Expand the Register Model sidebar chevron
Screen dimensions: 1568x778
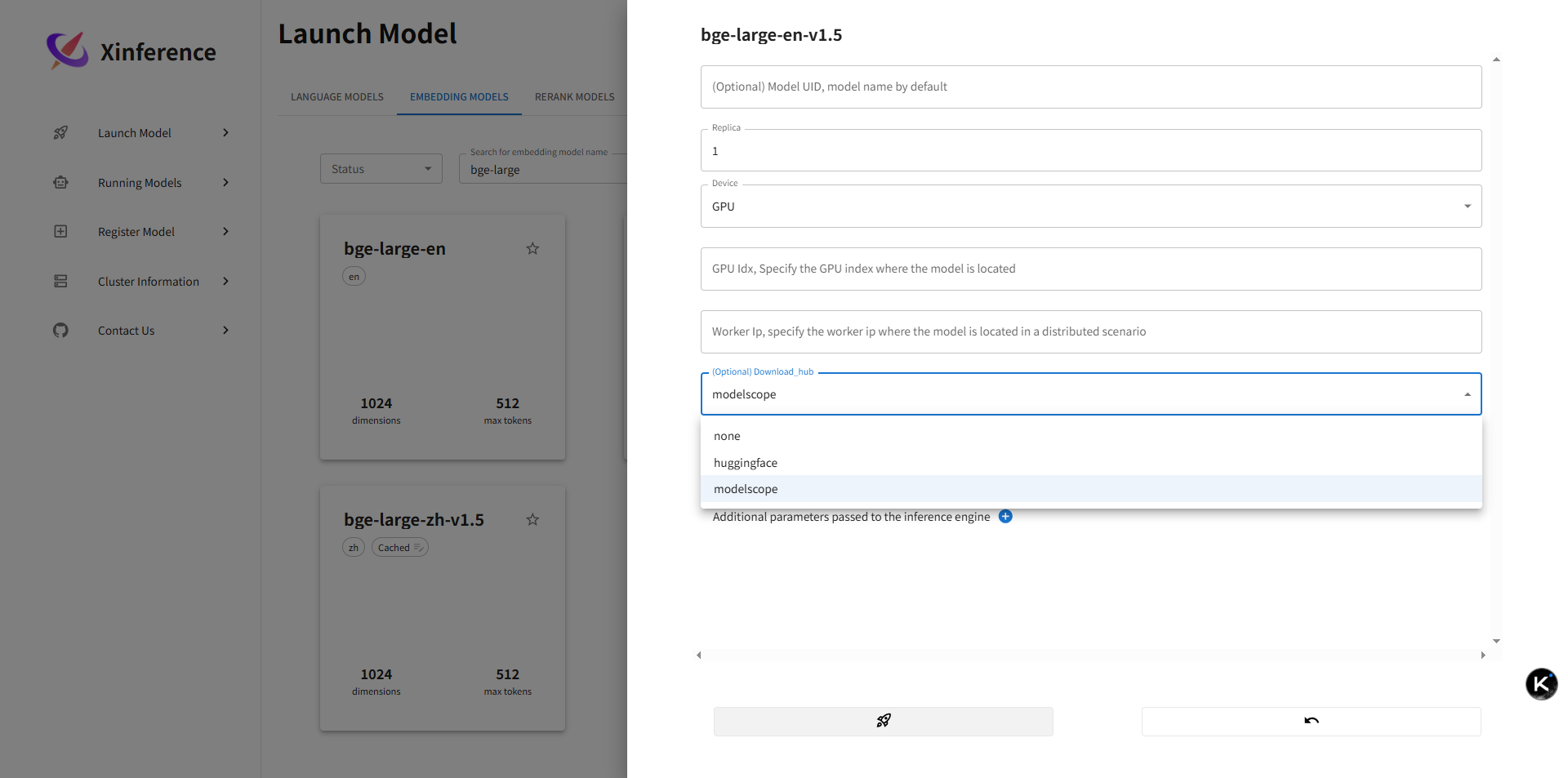pyautogui.click(x=225, y=231)
